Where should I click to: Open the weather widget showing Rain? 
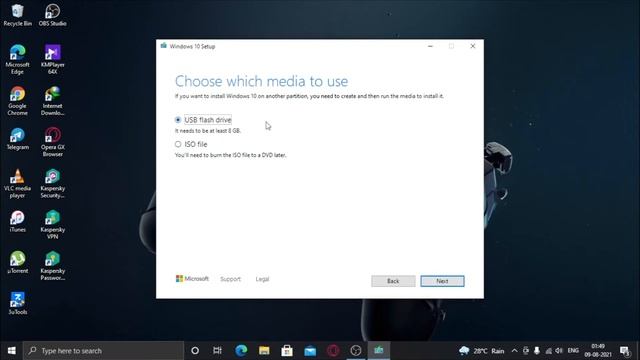[x=482, y=351]
